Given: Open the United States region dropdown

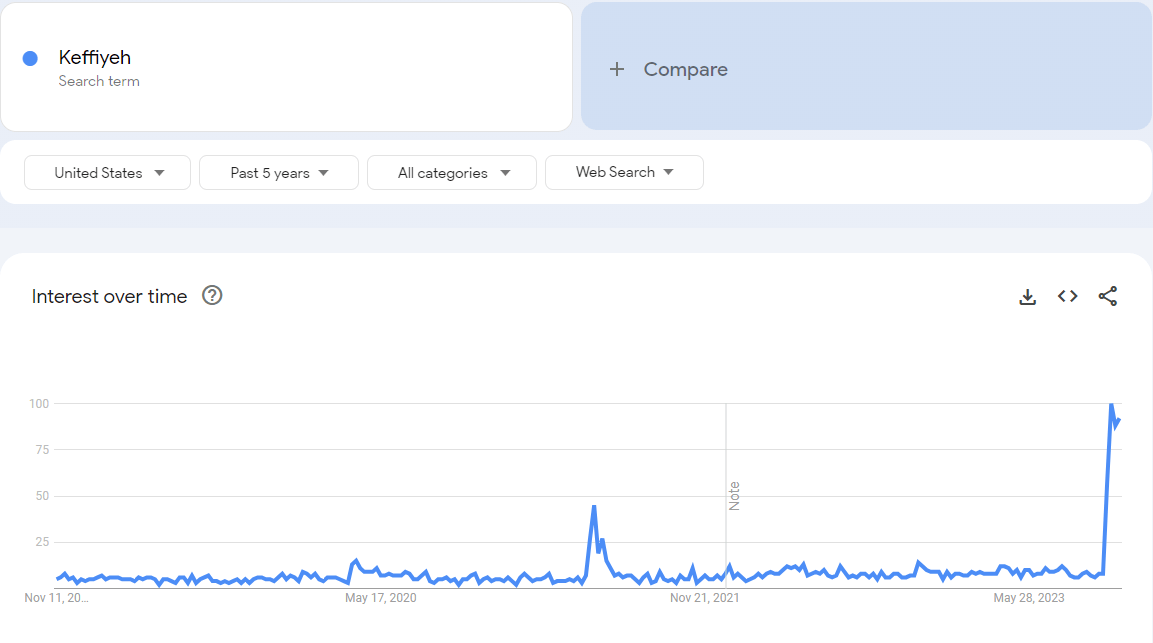Looking at the screenshot, I should [108, 173].
